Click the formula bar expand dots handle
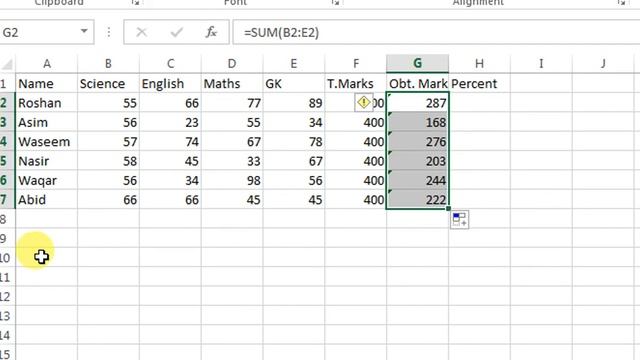Viewport: 640px width, 360px height. coord(109,32)
